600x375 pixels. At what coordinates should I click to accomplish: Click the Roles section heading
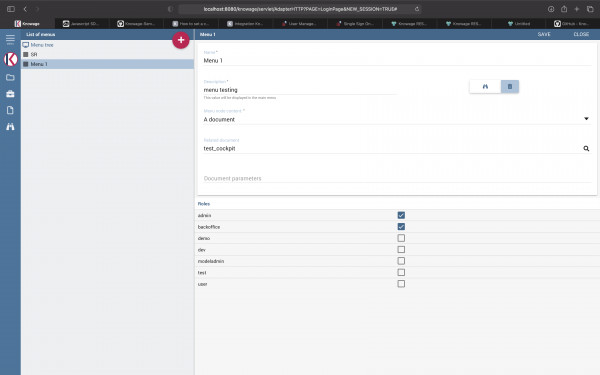click(x=204, y=204)
